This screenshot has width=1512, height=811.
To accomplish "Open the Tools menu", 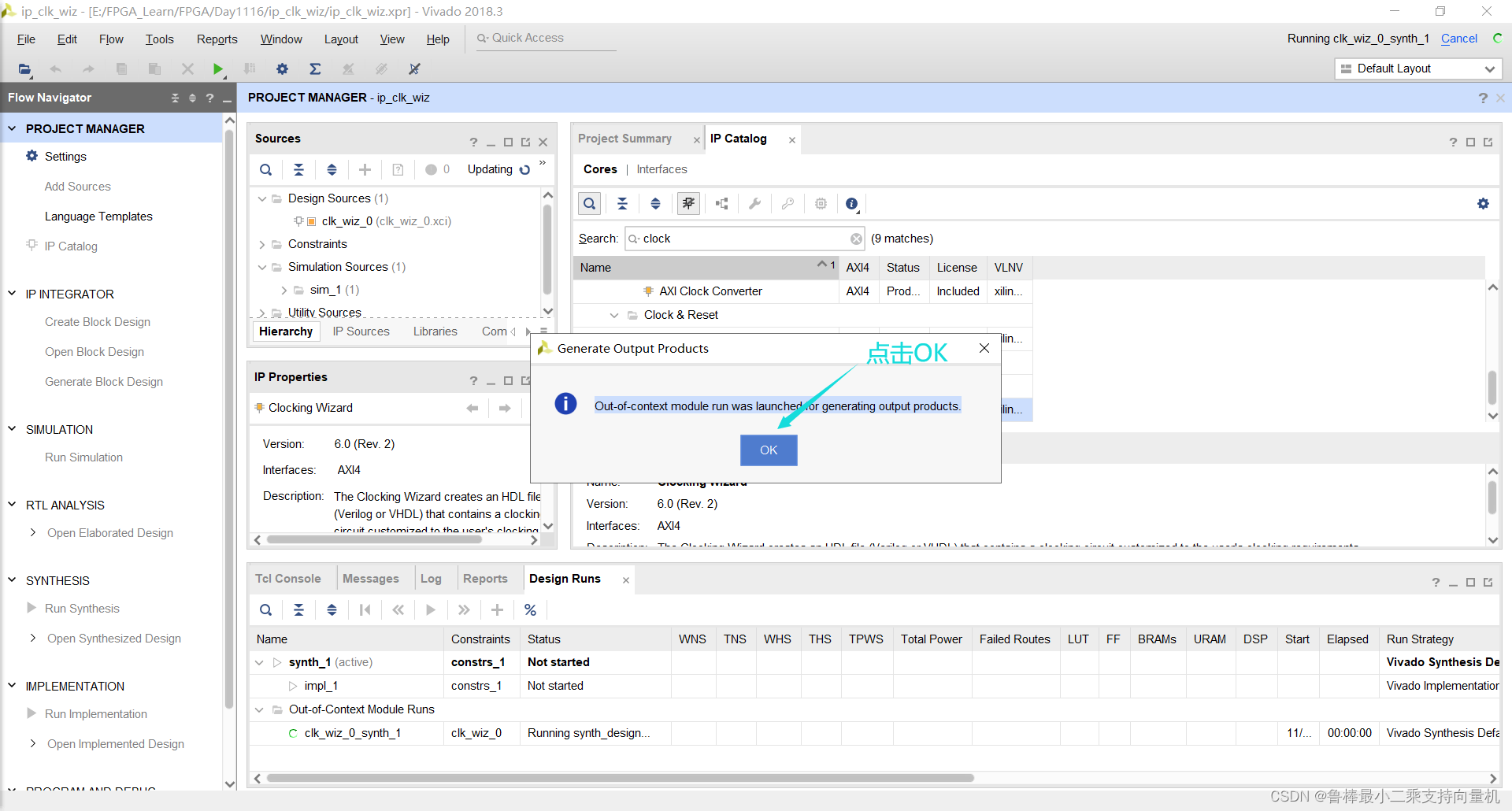I will pos(159,39).
